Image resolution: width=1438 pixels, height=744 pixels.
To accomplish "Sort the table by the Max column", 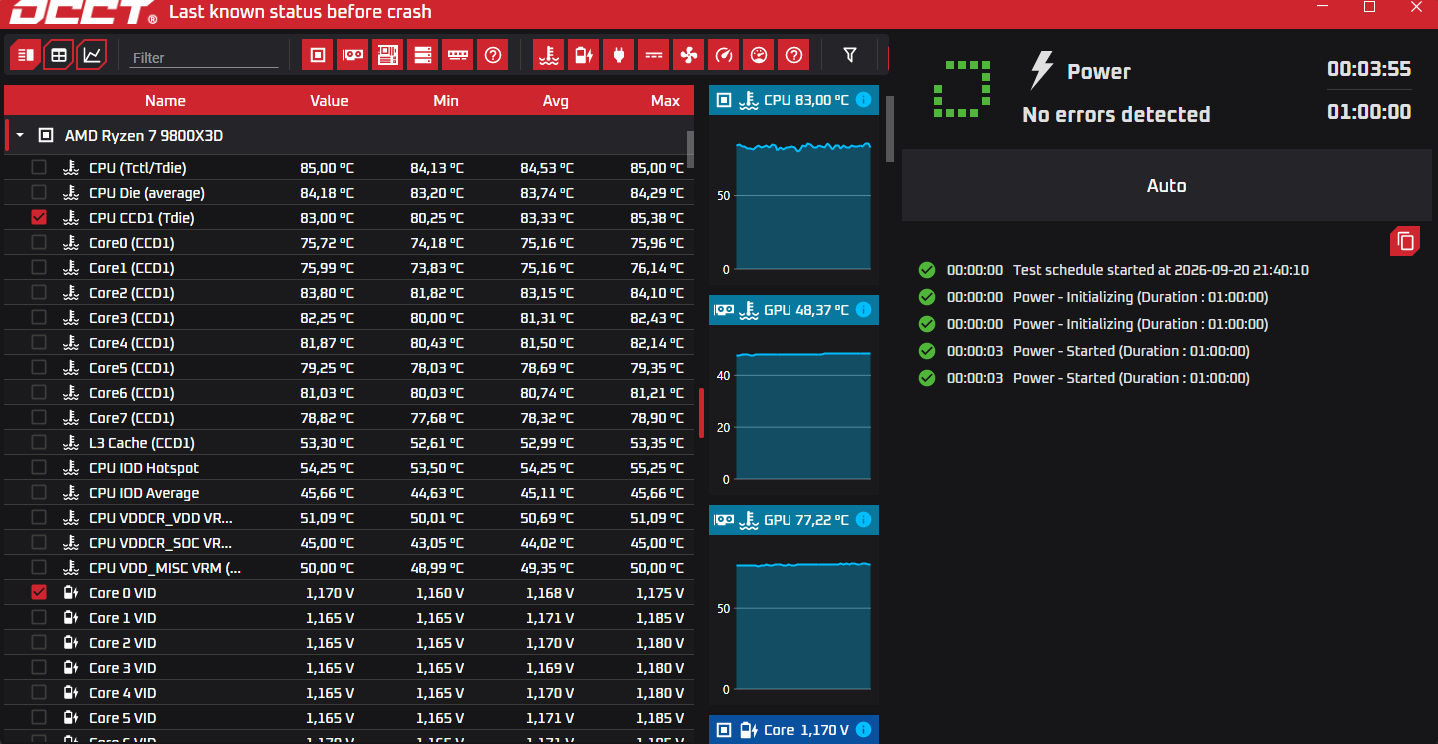I will pyautogui.click(x=665, y=101).
